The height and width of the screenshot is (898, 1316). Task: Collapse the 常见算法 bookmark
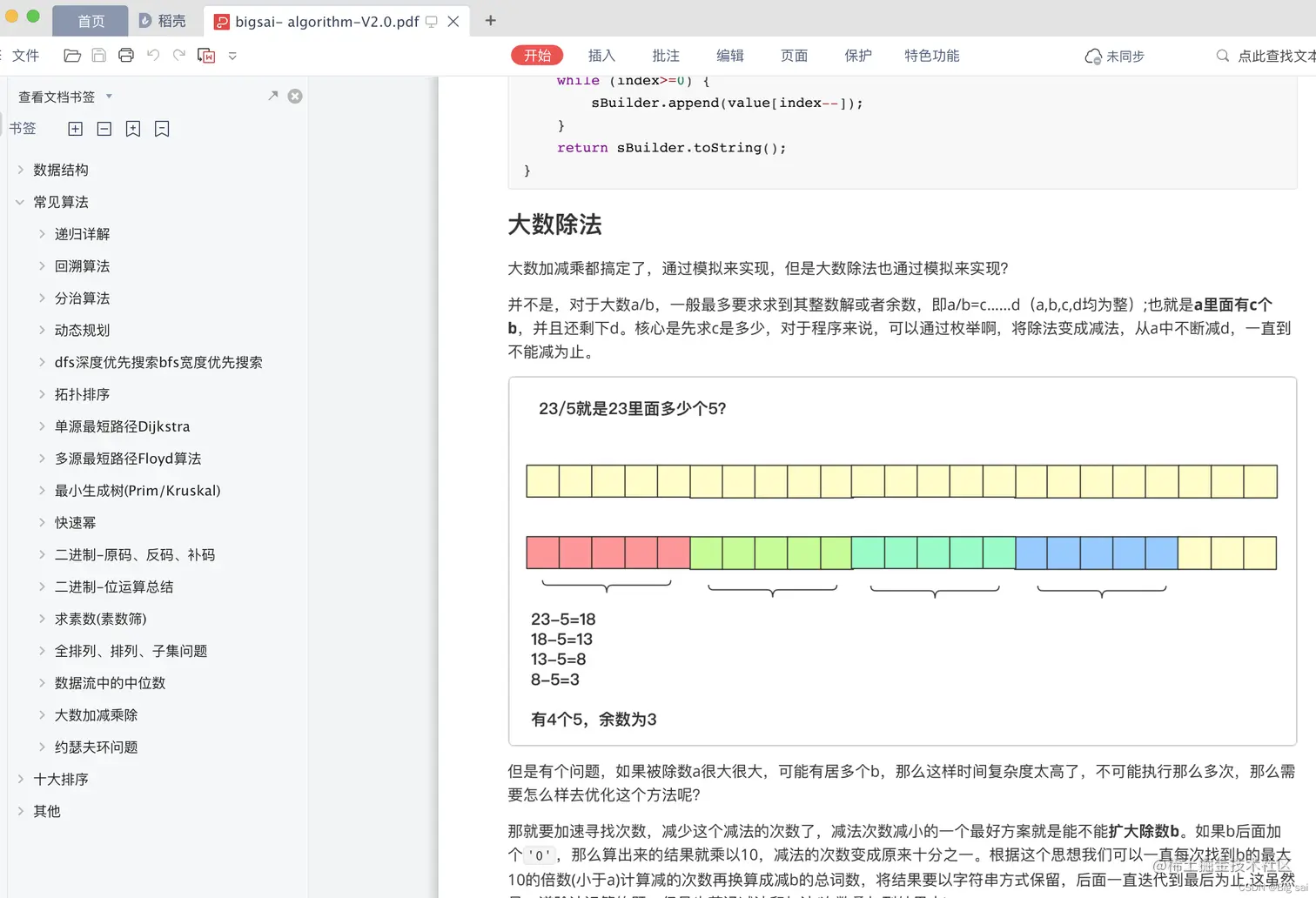(x=20, y=202)
